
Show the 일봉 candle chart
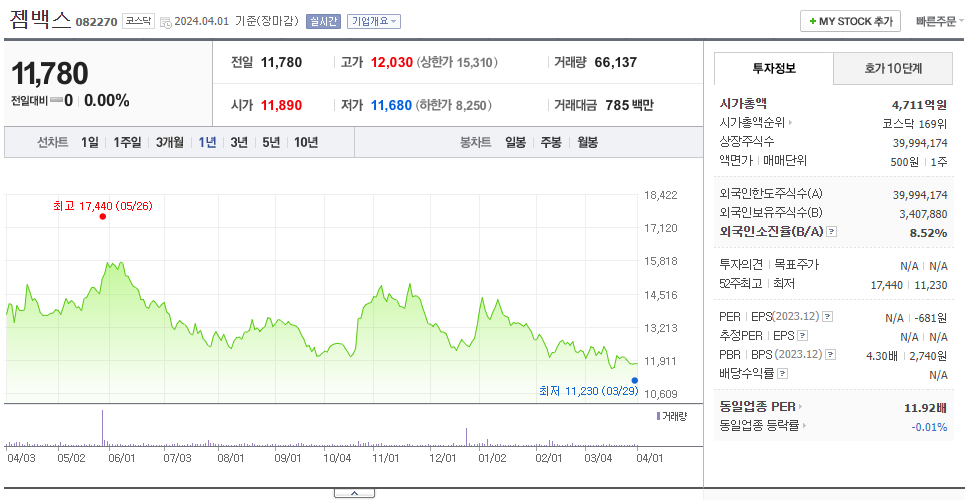coord(515,143)
